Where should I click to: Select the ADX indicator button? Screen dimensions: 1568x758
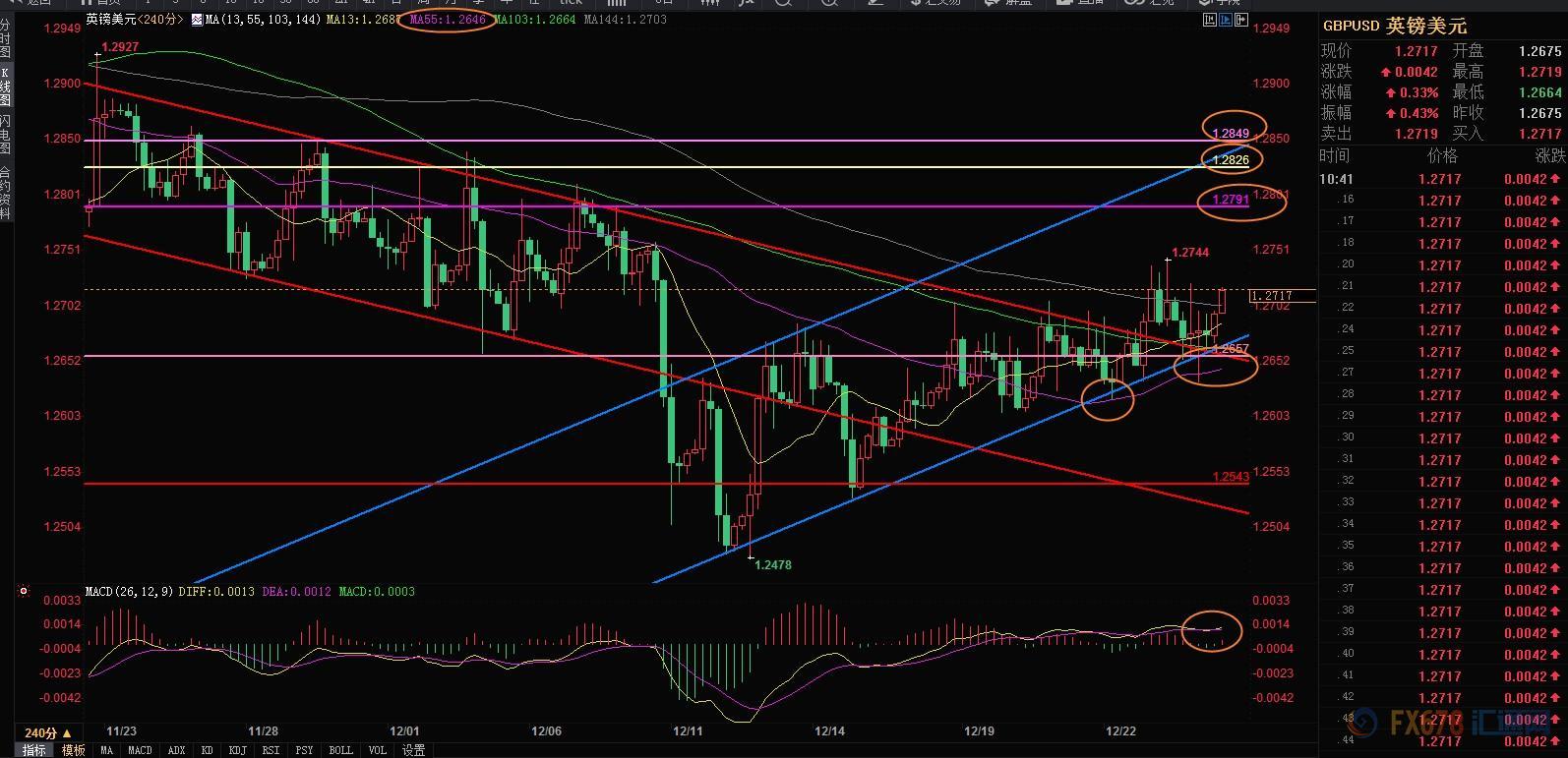click(176, 750)
